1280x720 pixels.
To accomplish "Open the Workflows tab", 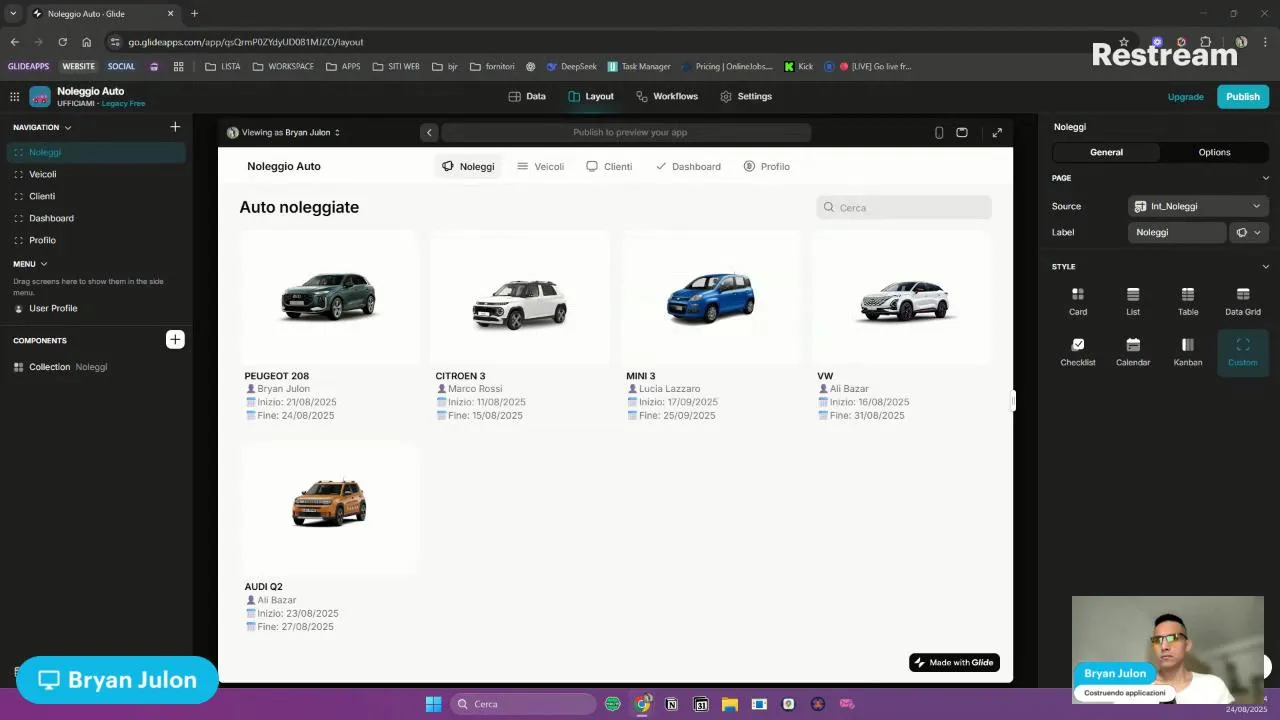I will (667, 96).
